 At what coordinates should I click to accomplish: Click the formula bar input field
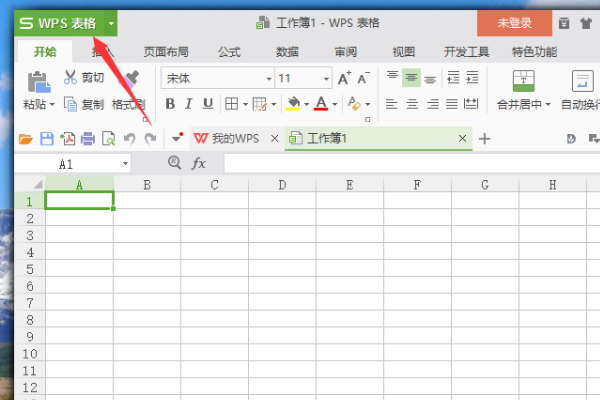(412, 164)
